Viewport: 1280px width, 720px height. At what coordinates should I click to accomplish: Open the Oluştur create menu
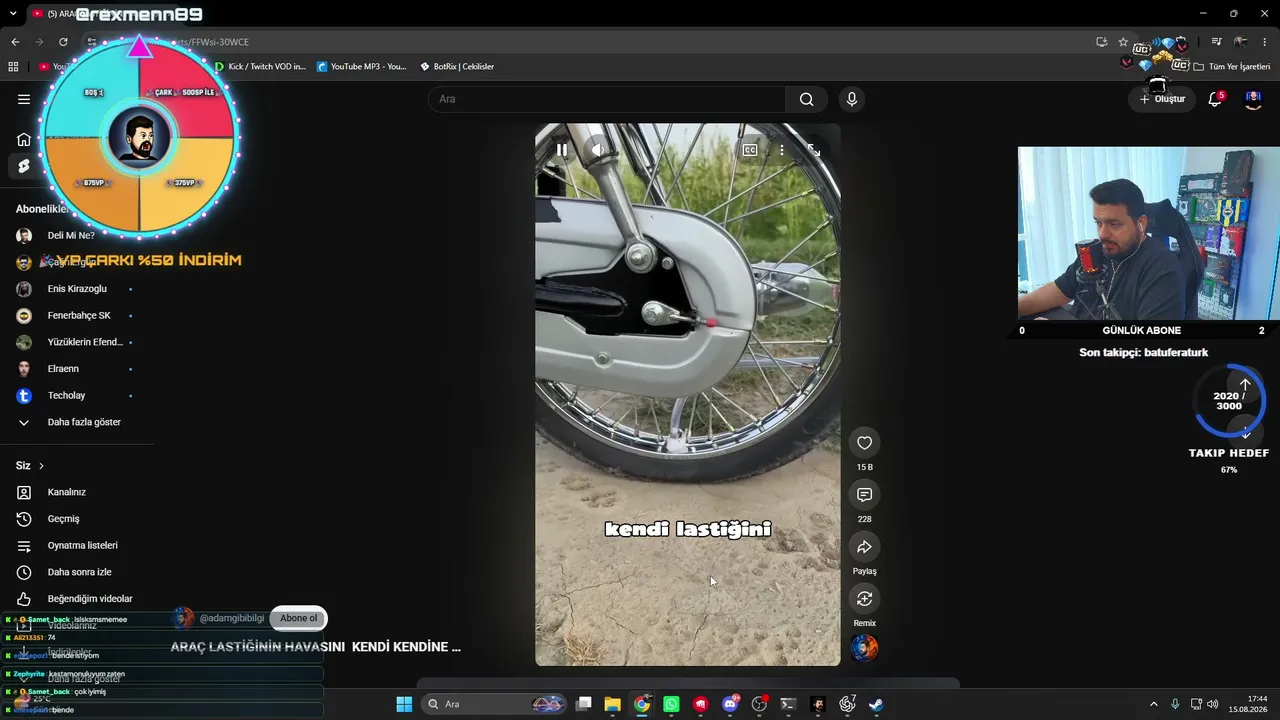pyautogui.click(x=1162, y=99)
